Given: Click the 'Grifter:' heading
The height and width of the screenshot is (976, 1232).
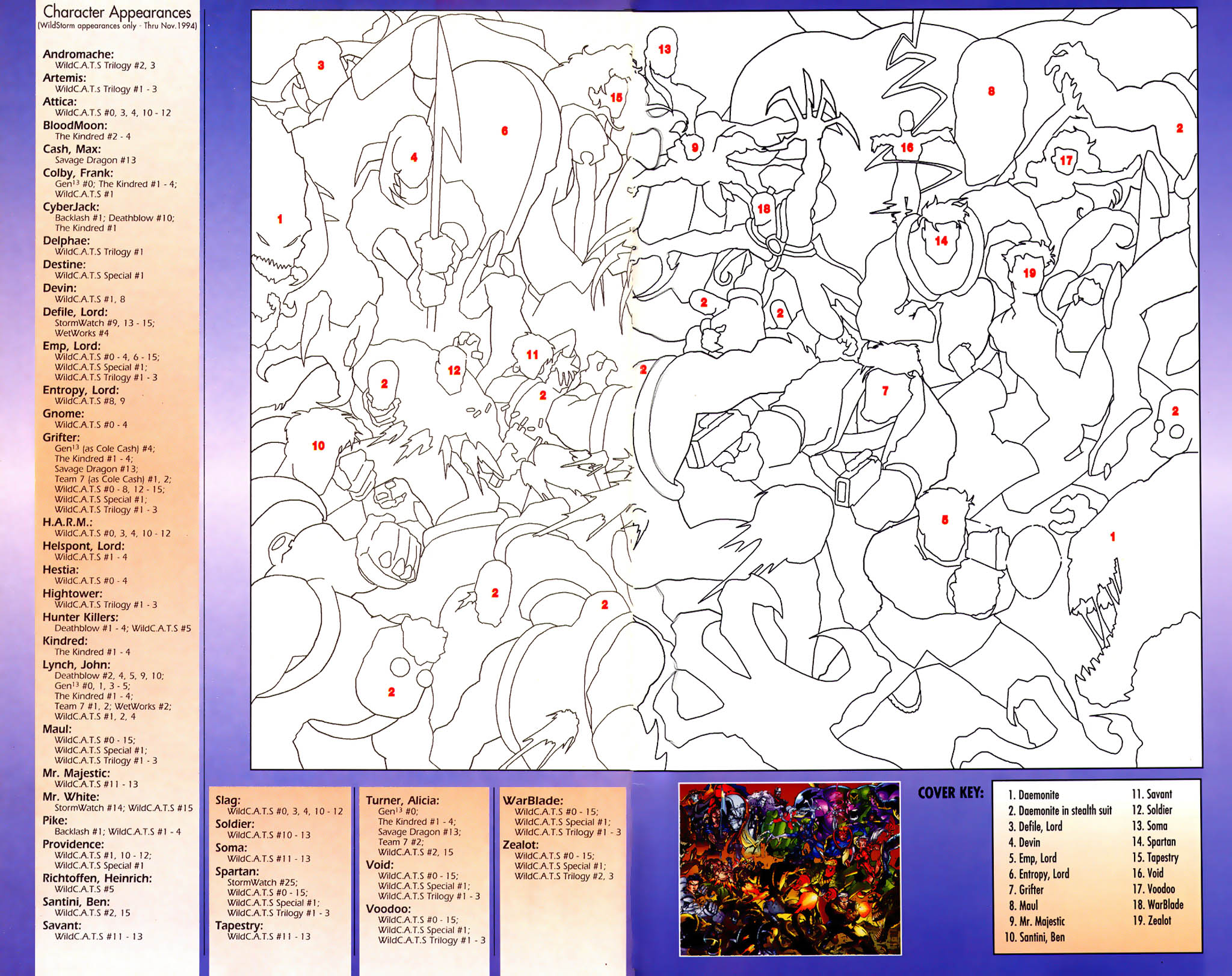Looking at the screenshot, I should click(61, 437).
